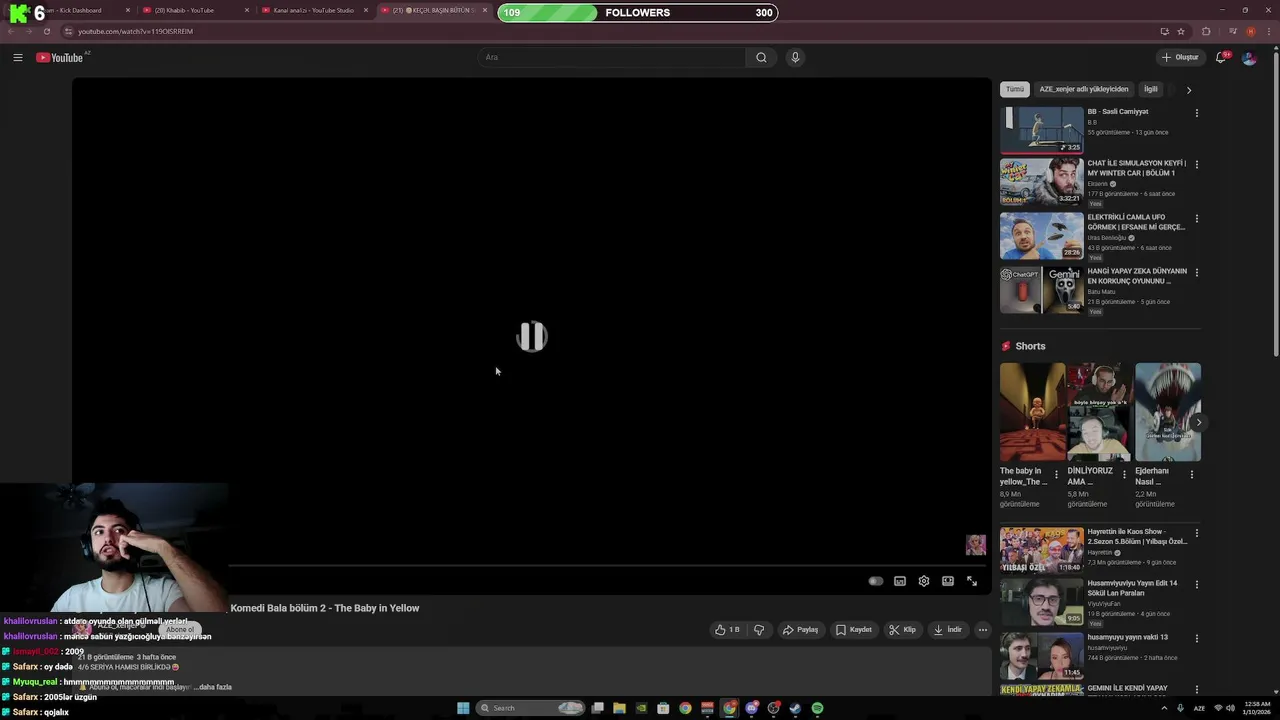Open options for The baby in yellow short
Image resolution: width=1280 pixels, height=720 pixels.
coord(1056,475)
